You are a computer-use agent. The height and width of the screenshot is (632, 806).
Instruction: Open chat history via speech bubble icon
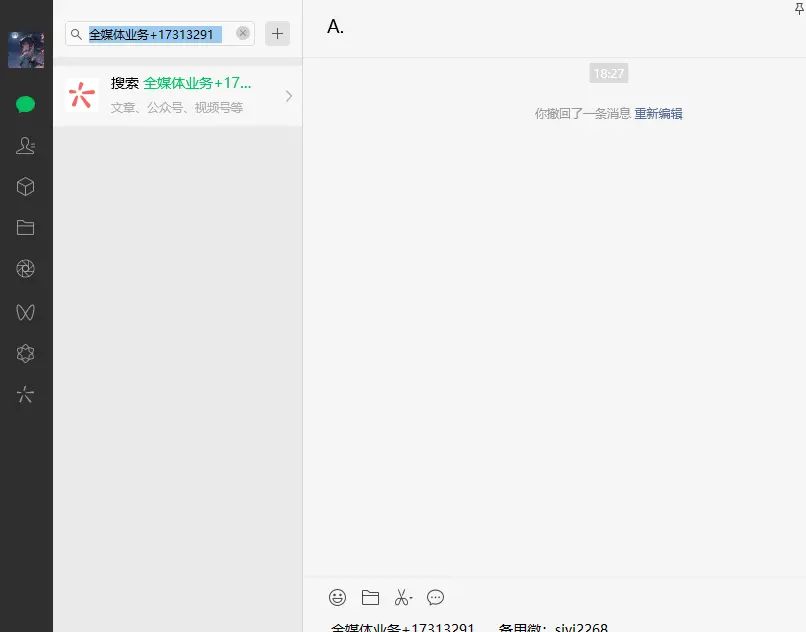tap(435, 597)
